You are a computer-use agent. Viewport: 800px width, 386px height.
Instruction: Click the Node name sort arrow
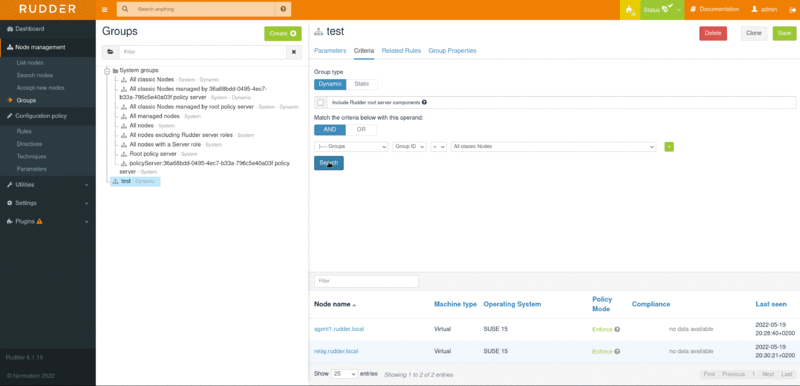tap(354, 305)
